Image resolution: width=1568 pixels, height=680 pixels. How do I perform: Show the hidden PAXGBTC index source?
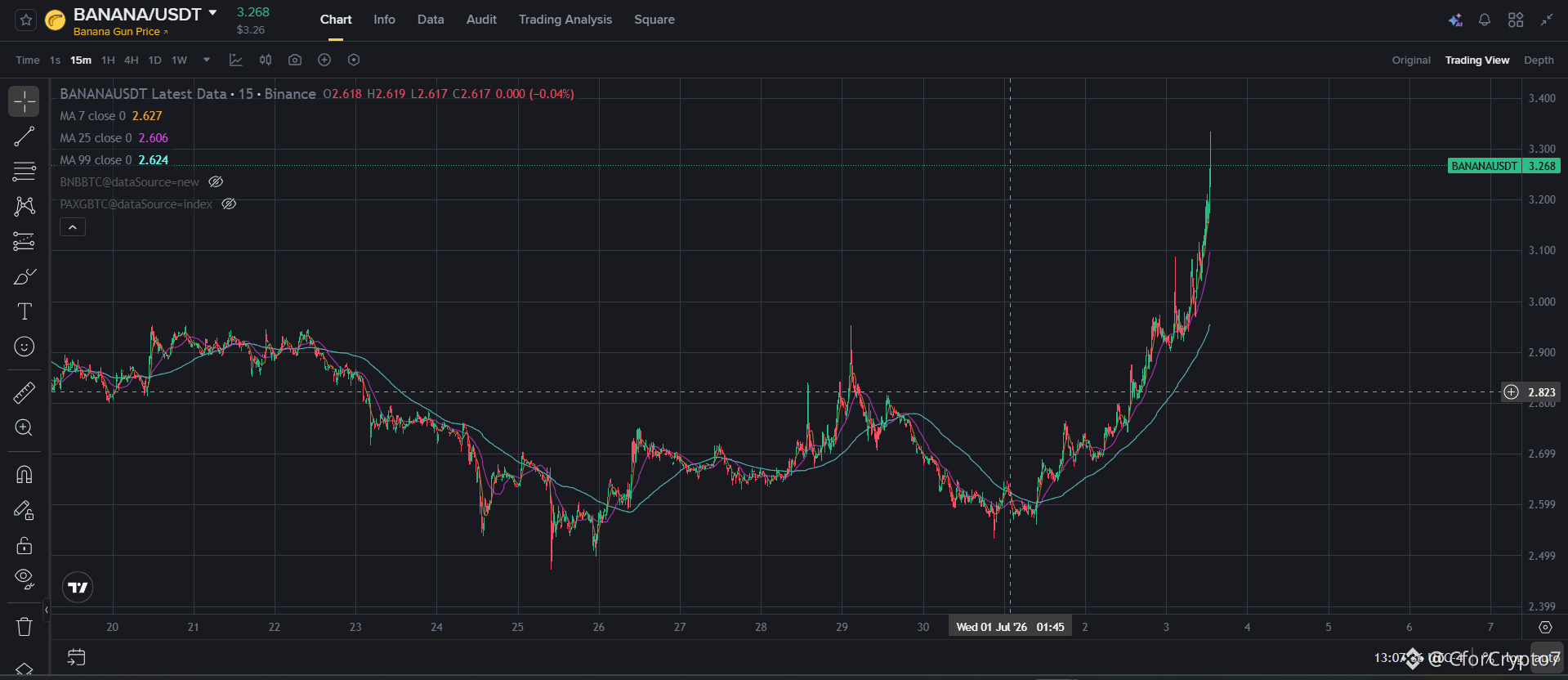pos(229,204)
